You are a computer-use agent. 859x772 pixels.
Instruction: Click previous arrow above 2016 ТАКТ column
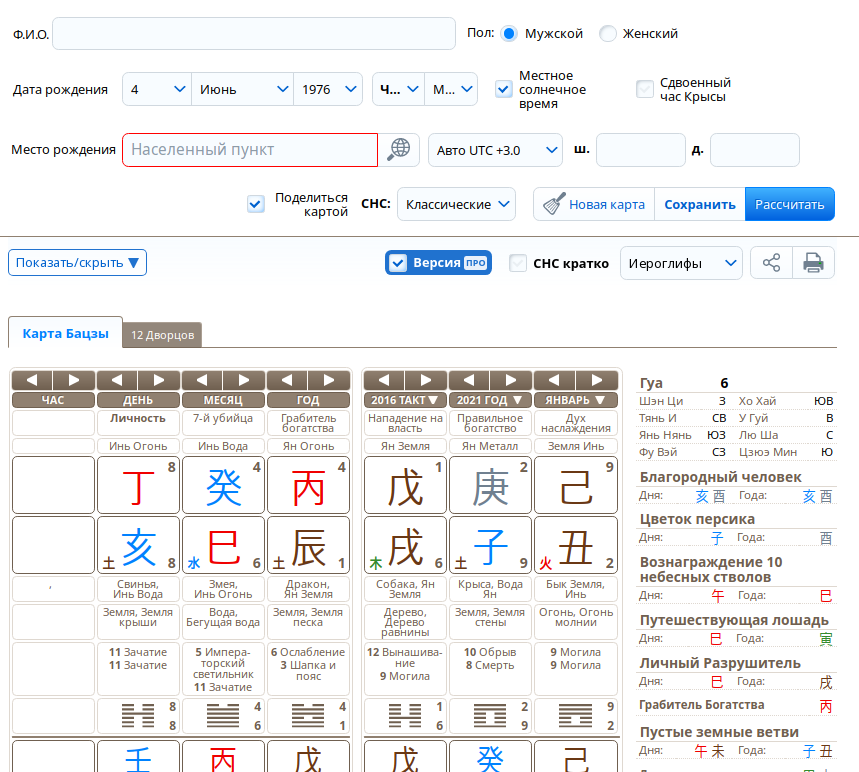(383, 380)
